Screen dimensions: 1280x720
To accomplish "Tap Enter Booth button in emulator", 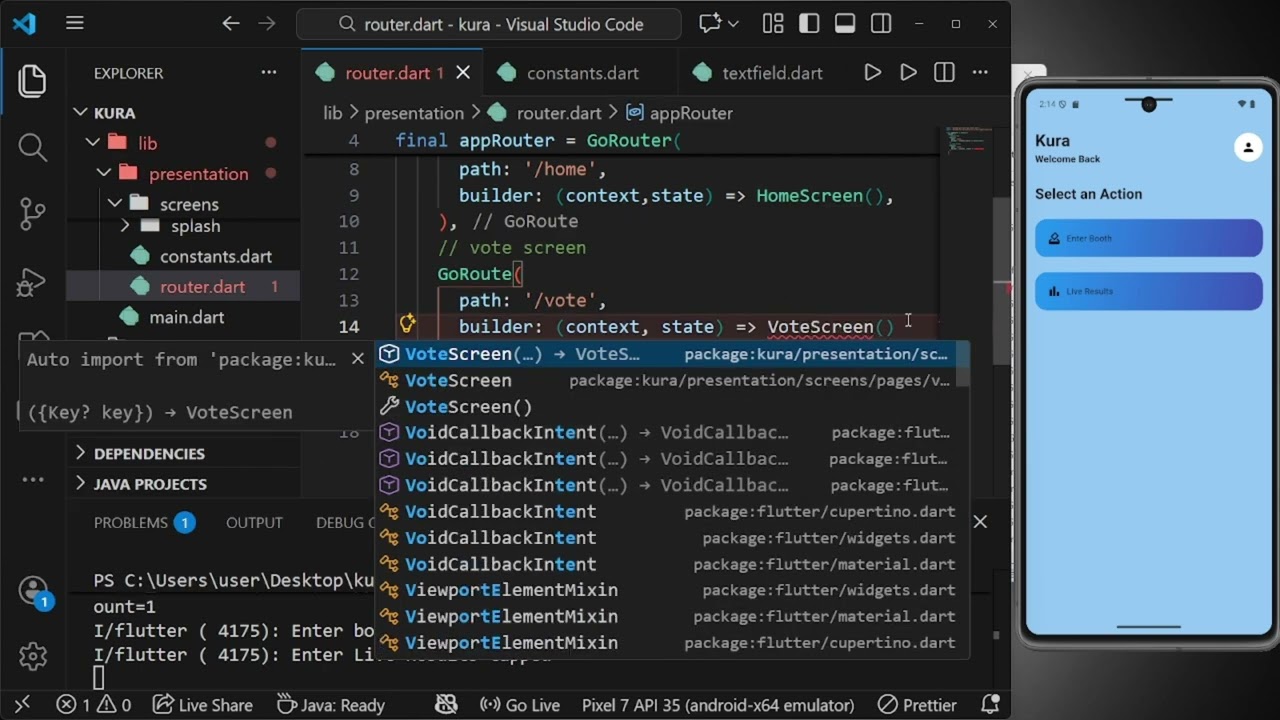I will coord(1148,238).
